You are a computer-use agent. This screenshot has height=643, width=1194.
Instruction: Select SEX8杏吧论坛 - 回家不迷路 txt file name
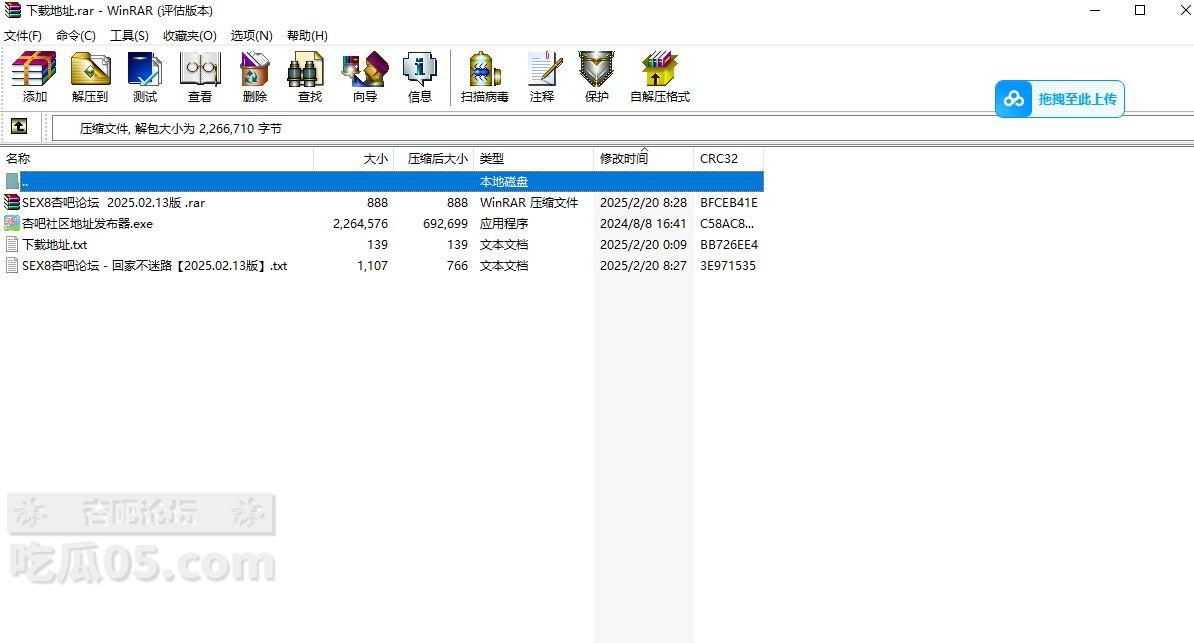point(155,266)
